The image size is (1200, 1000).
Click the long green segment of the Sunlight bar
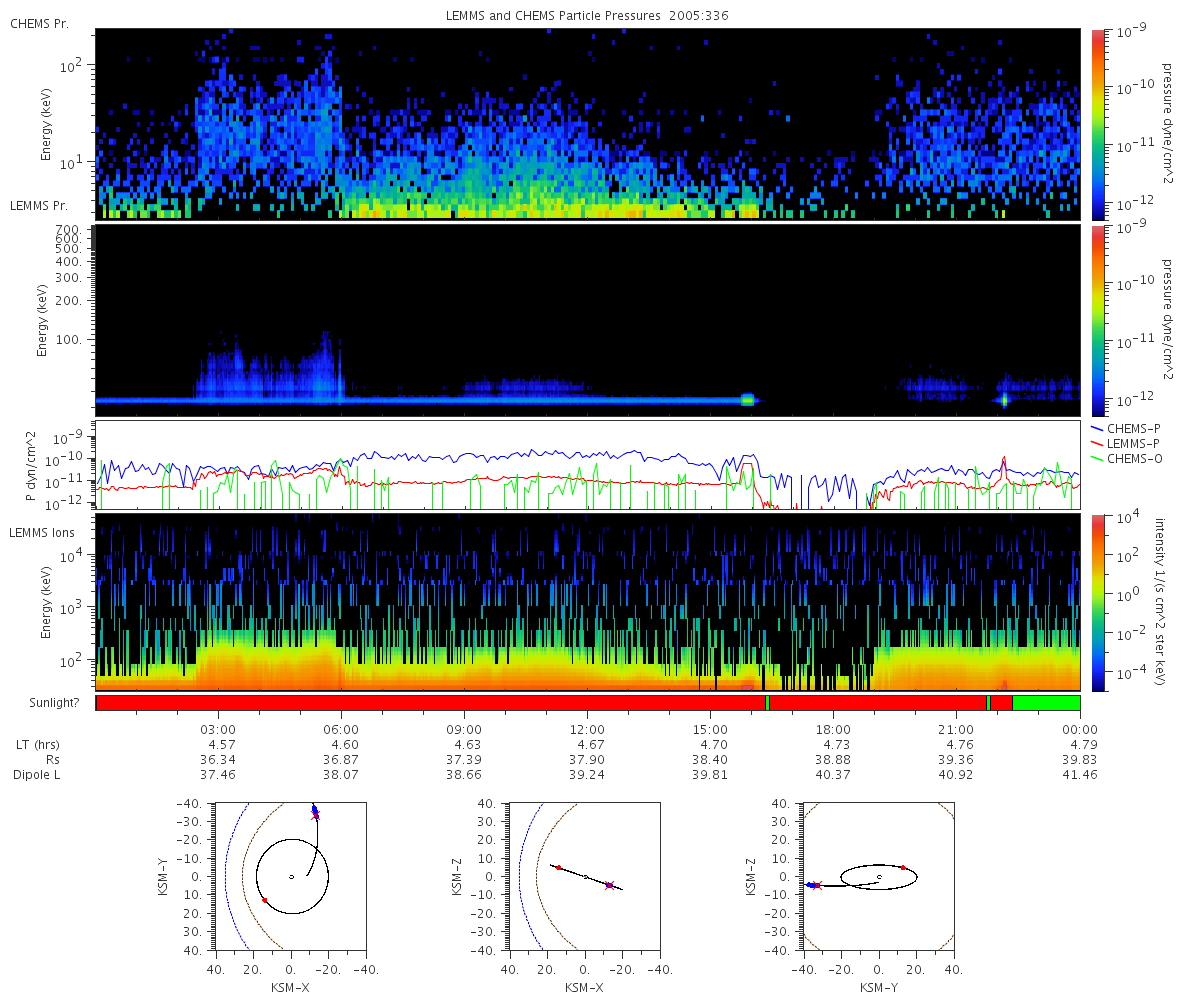[x=1046, y=703]
